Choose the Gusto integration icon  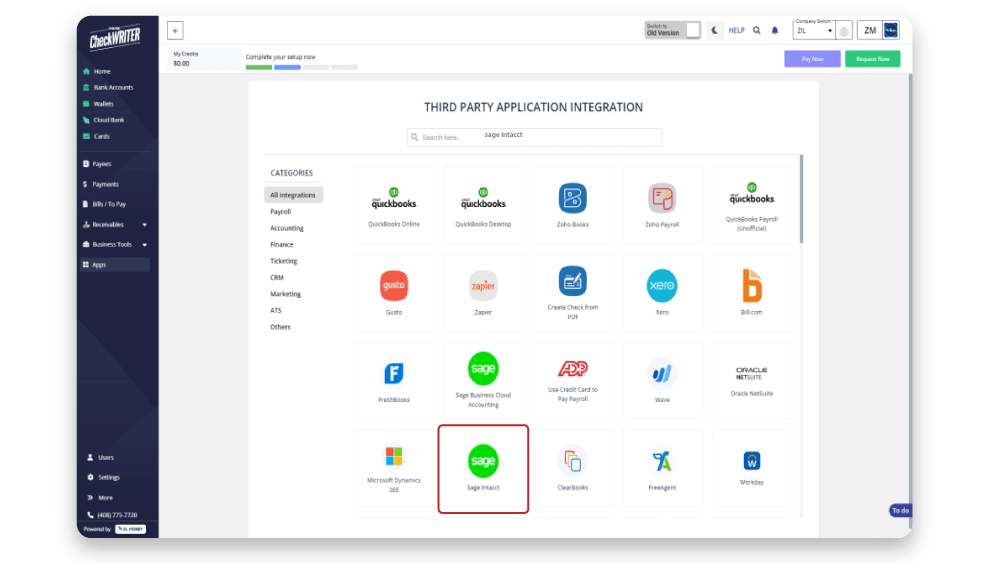pyautogui.click(x=394, y=286)
